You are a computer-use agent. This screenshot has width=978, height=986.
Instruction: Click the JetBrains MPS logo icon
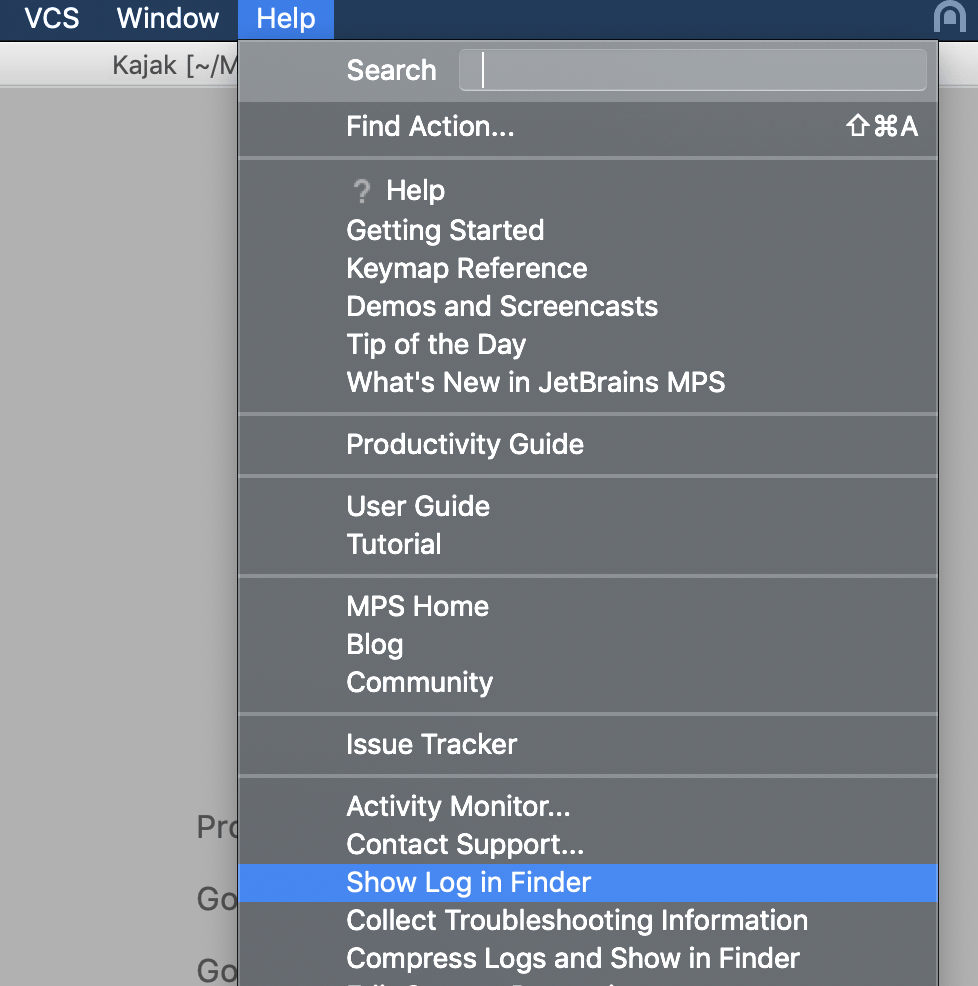coord(948,19)
